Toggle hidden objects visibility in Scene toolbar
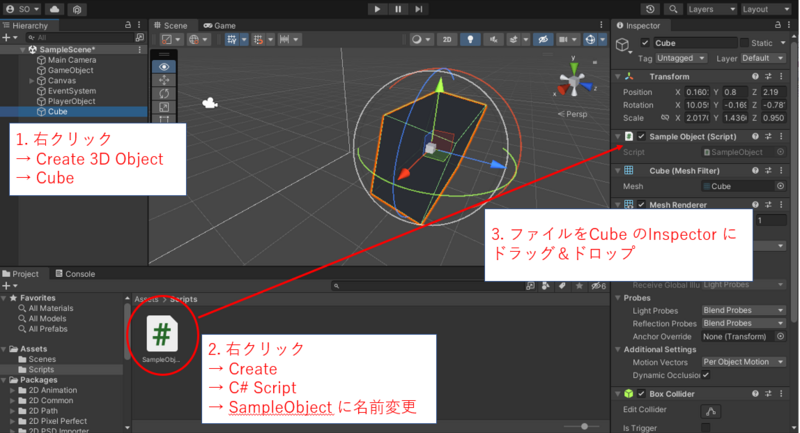The image size is (800, 433). 543,39
